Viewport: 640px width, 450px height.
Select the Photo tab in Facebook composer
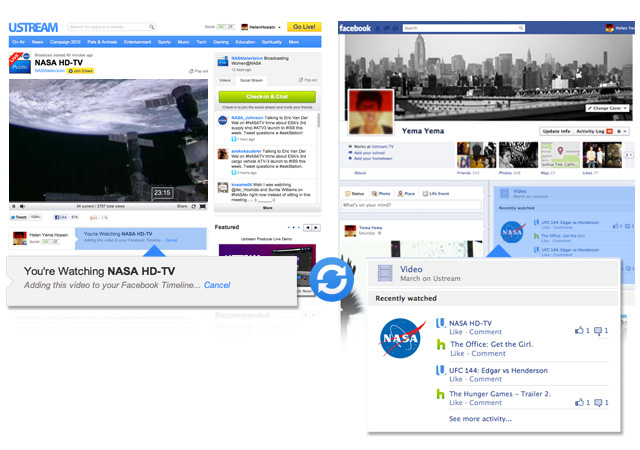tap(381, 194)
